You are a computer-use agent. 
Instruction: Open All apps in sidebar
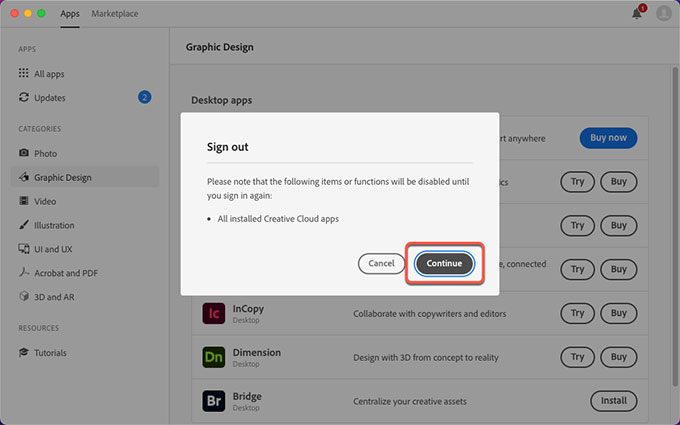pyautogui.click(x=50, y=74)
